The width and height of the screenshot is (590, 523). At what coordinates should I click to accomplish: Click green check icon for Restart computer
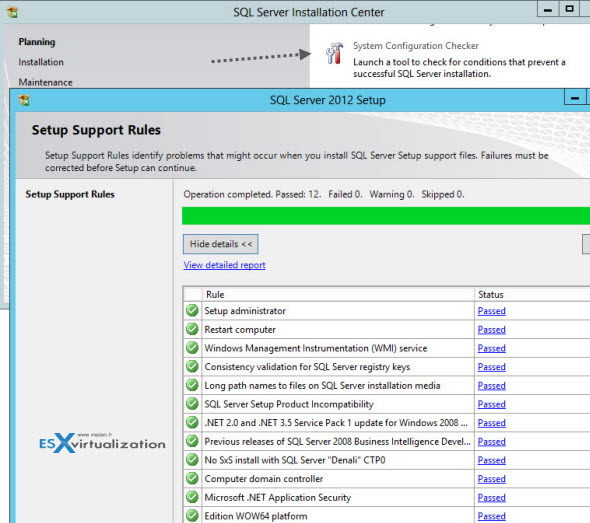point(192,329)
